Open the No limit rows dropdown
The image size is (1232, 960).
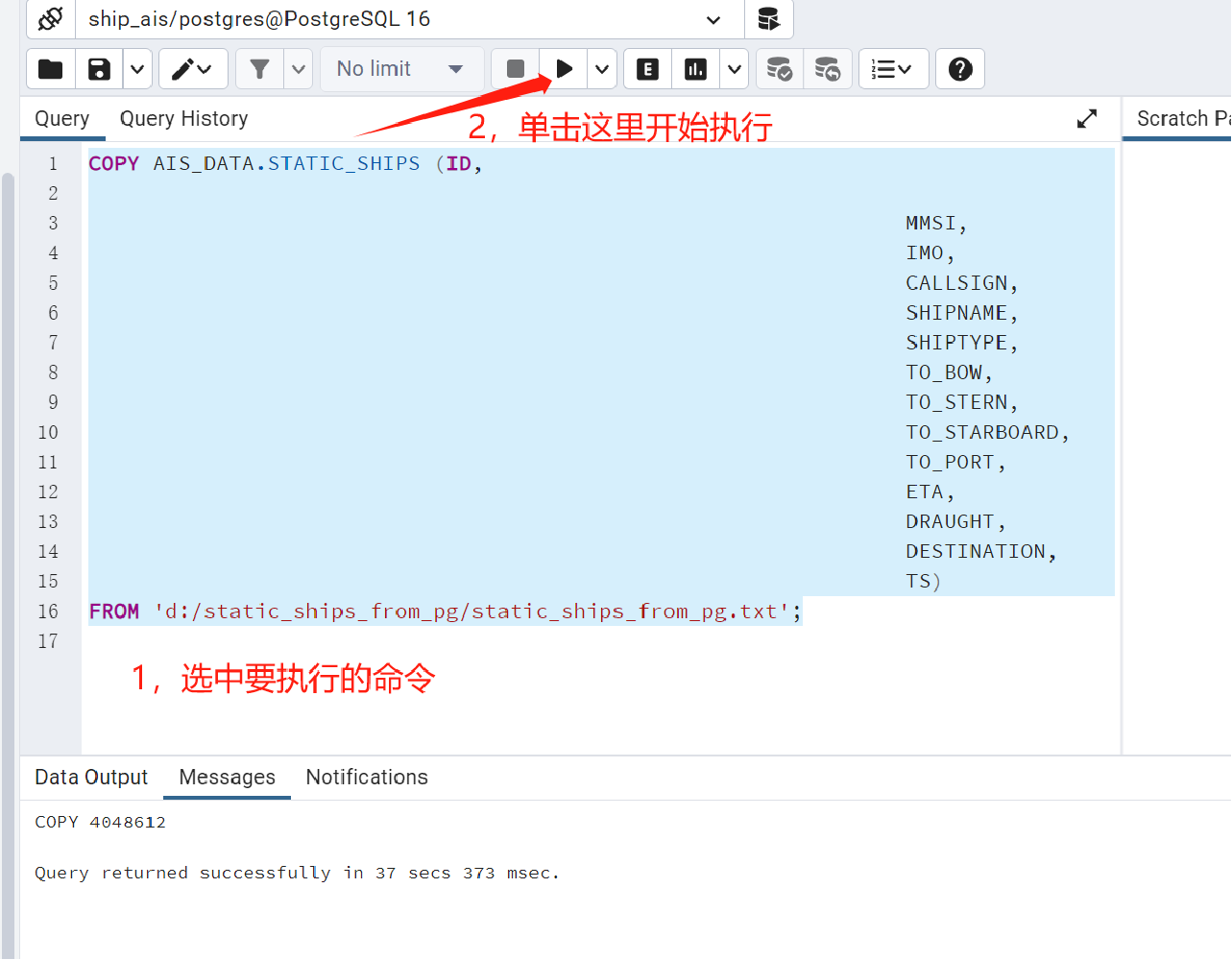[x=401, y=69]
